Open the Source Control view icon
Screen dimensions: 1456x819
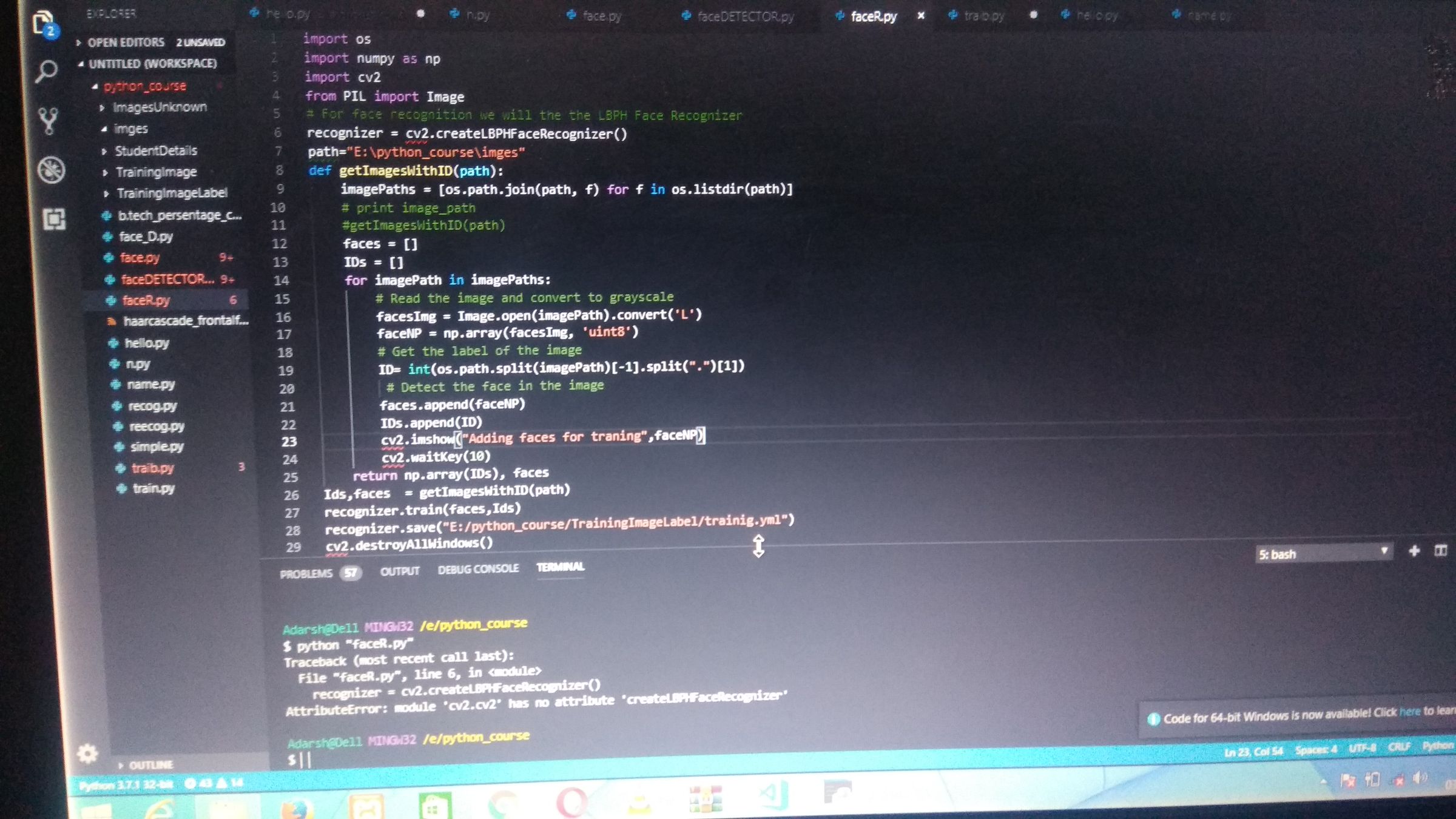49,121
